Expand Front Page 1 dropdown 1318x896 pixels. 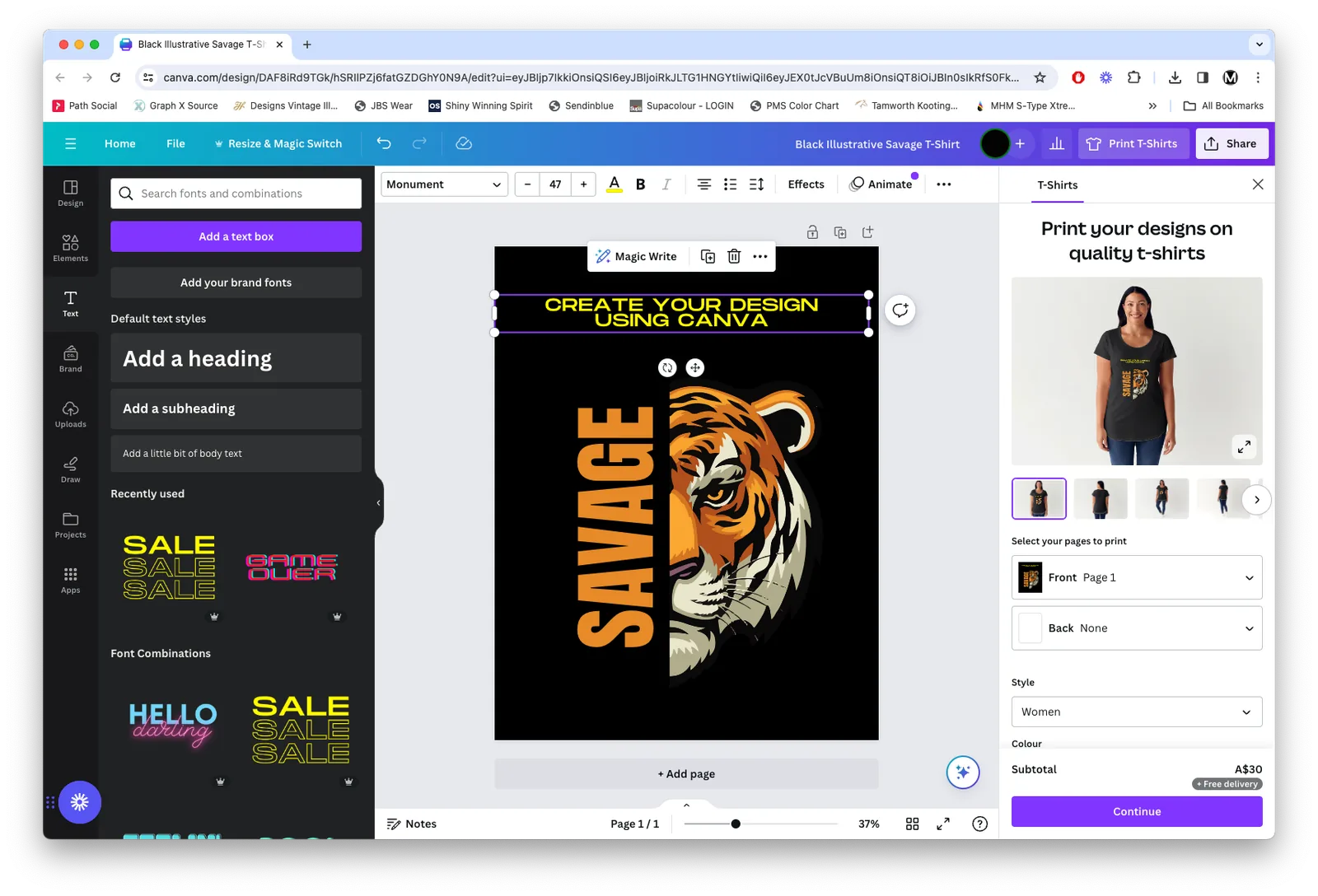click(x=1137, y=577)
